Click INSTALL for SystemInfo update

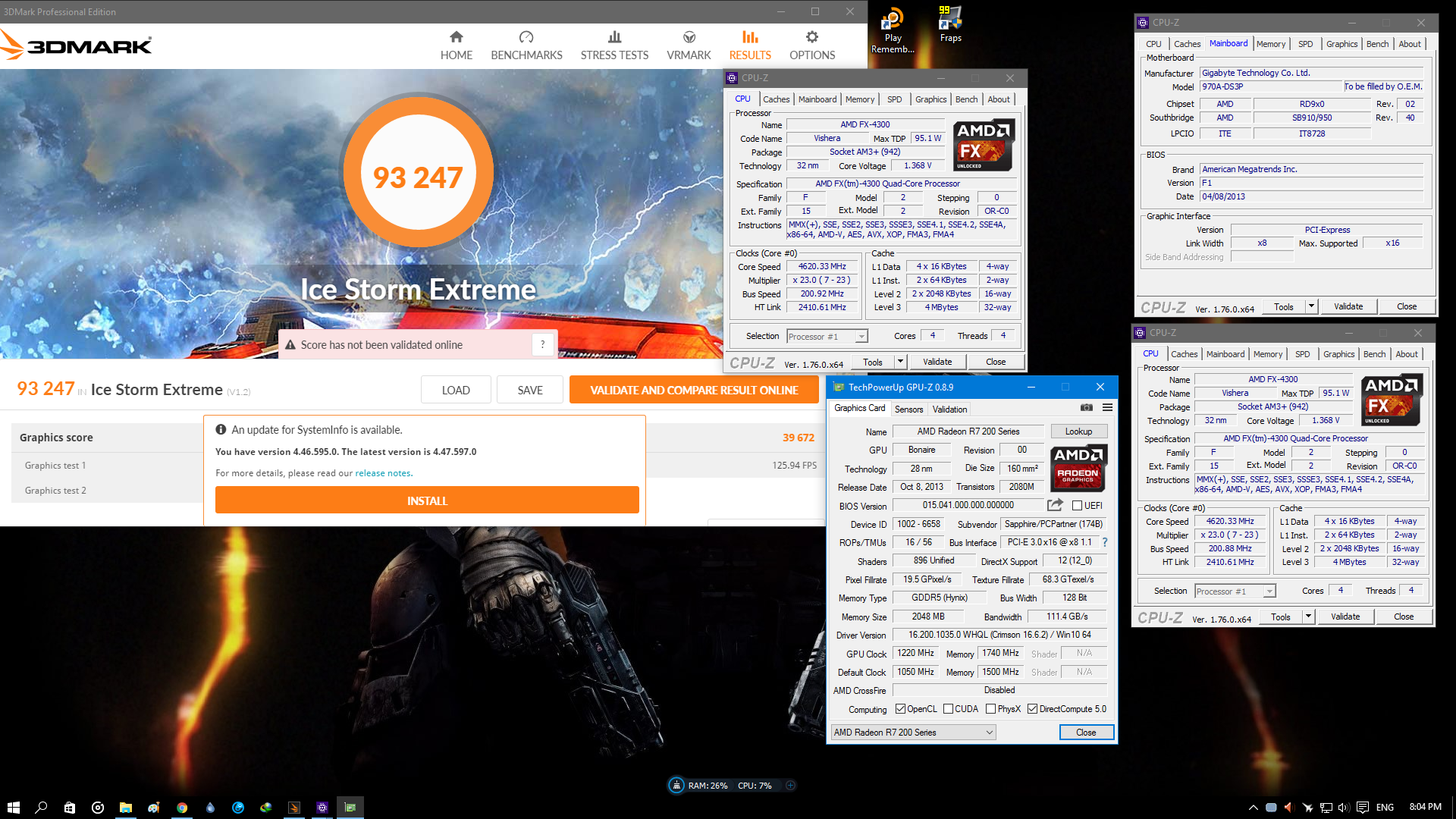click(x=427, y=500)
